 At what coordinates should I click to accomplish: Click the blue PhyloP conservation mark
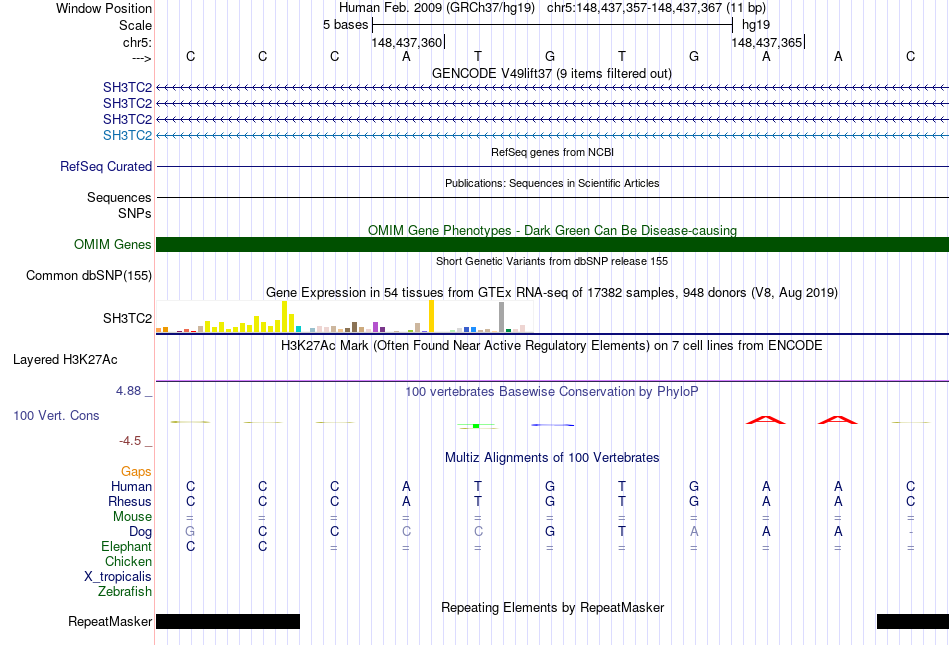tap(553, 425)
